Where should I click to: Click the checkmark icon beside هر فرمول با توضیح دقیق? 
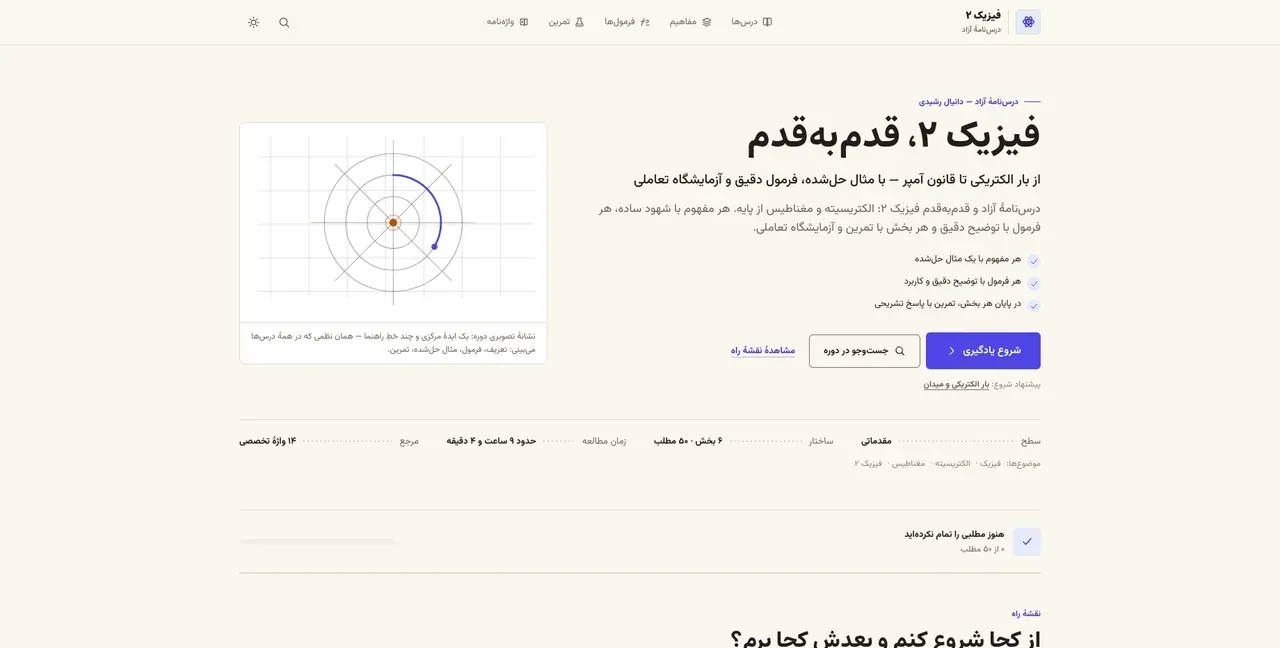tap(1034, 283)
